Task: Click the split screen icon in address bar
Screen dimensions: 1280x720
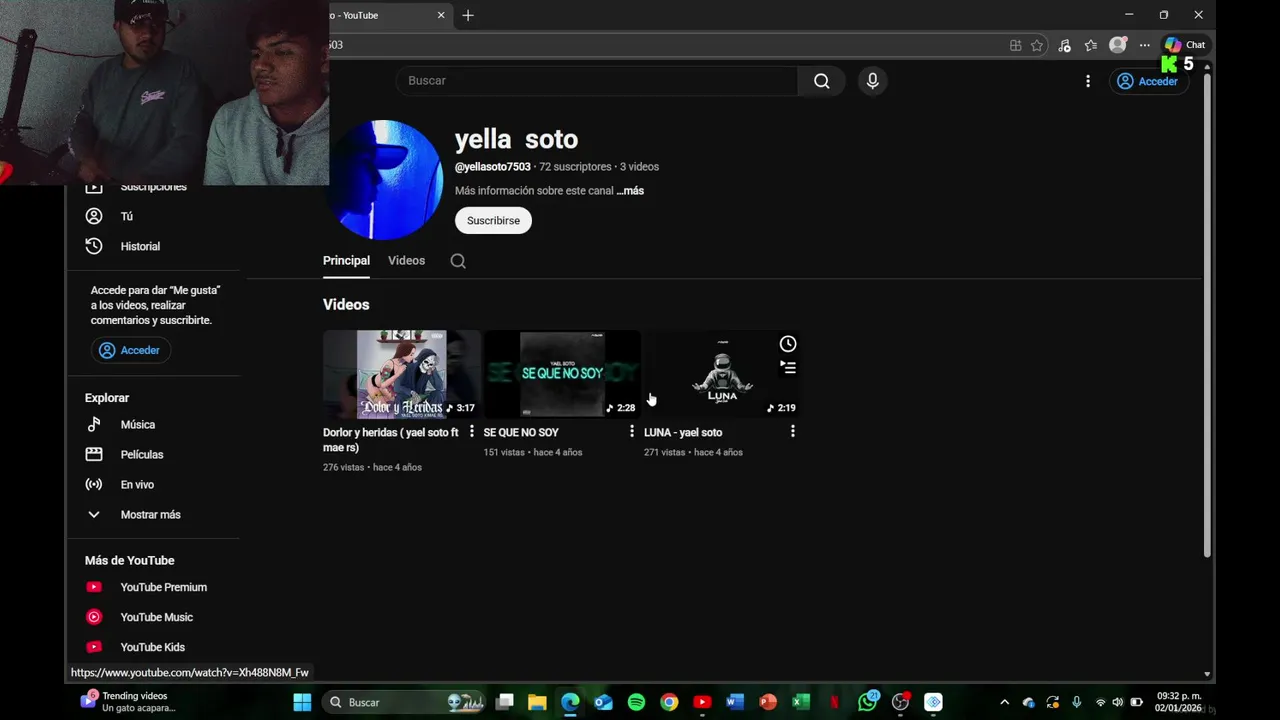Action: (1015, 45)
